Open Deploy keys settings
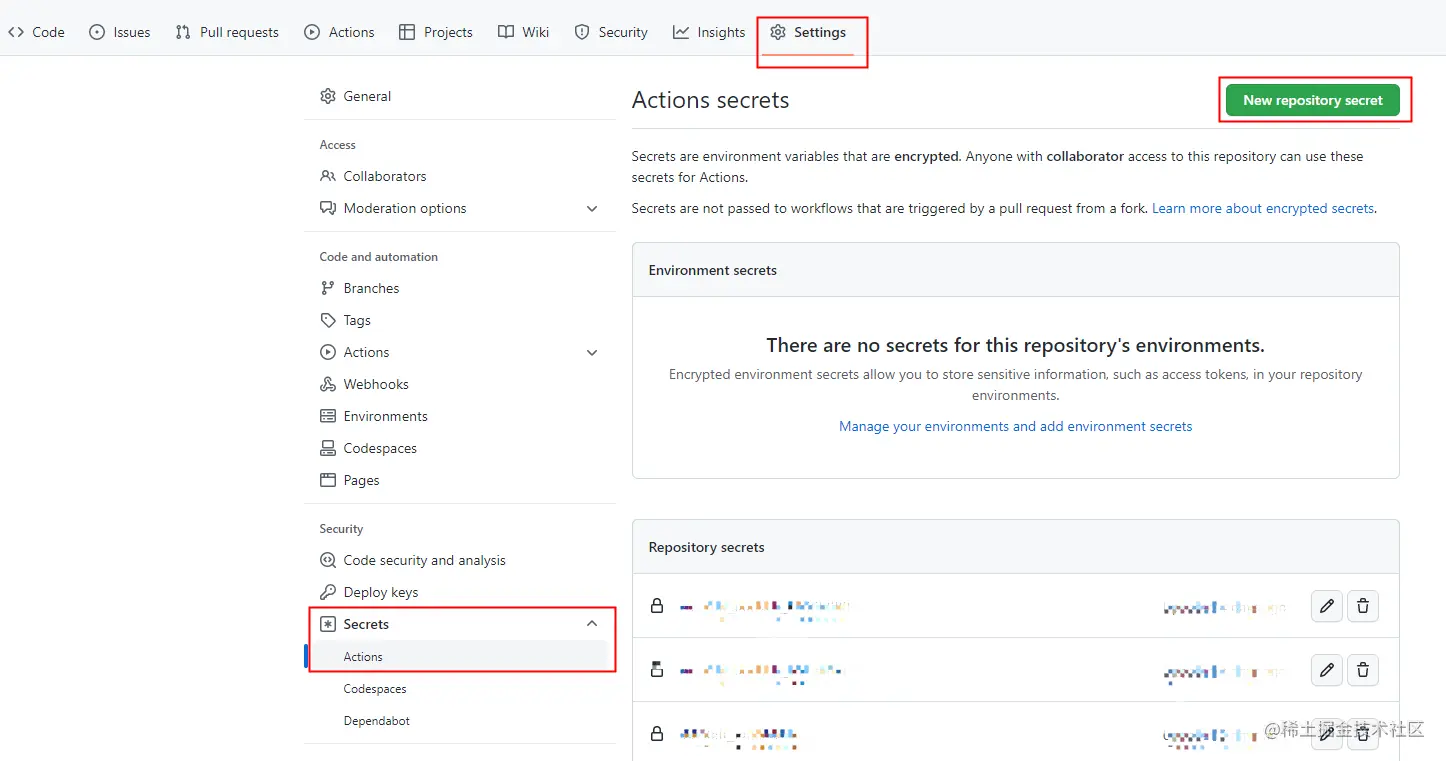1446x761 pixels. point(380,592)
